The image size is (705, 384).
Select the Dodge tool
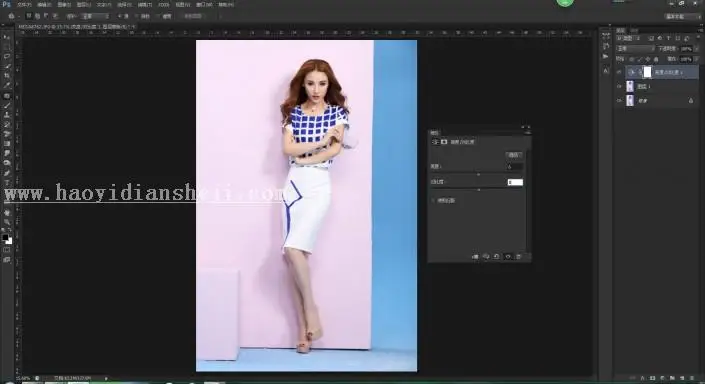point(7,163)
